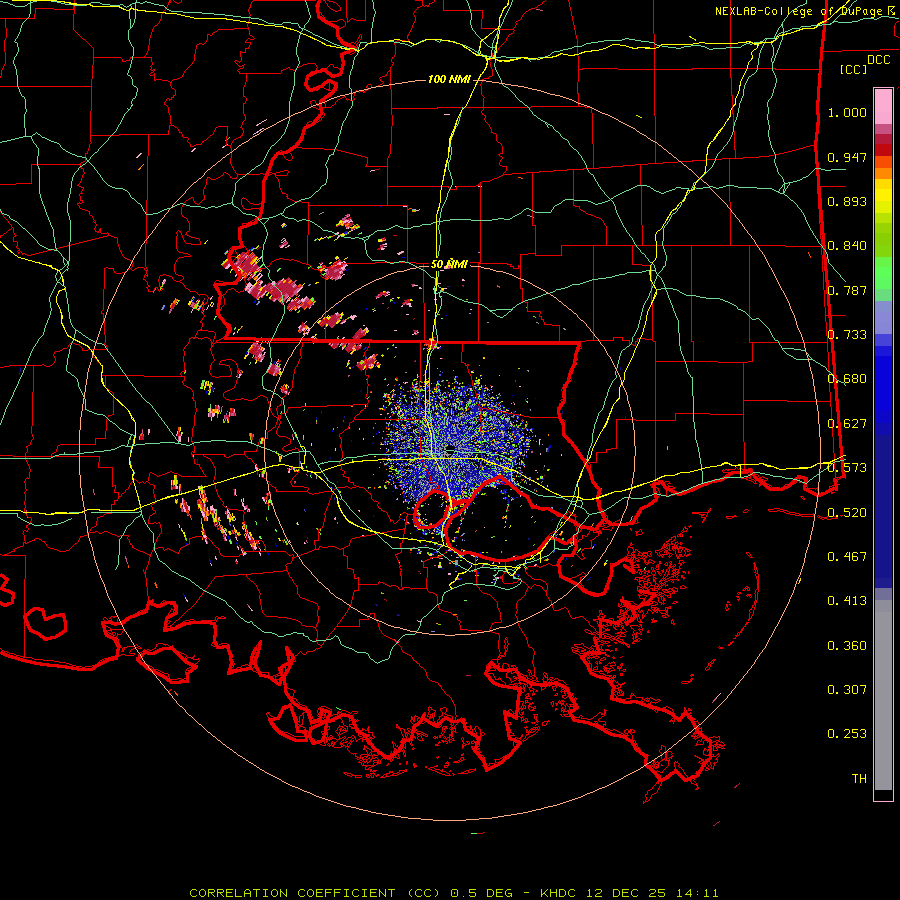Click the 0.573 color scale value
This screenshot has width=900, height=900.
[x=847, y=468]
